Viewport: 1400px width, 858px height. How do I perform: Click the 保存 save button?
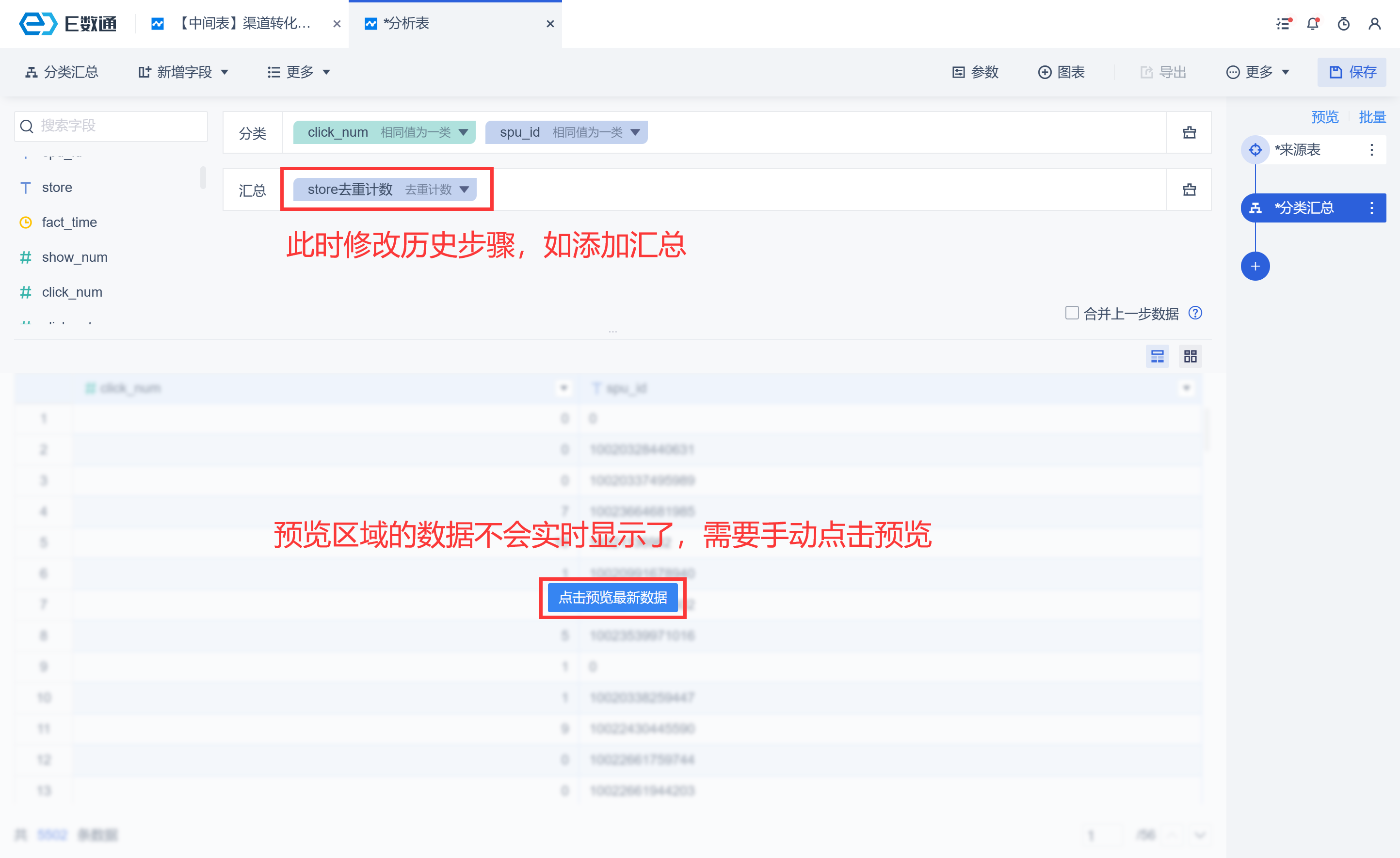(x=1352, y=72)
